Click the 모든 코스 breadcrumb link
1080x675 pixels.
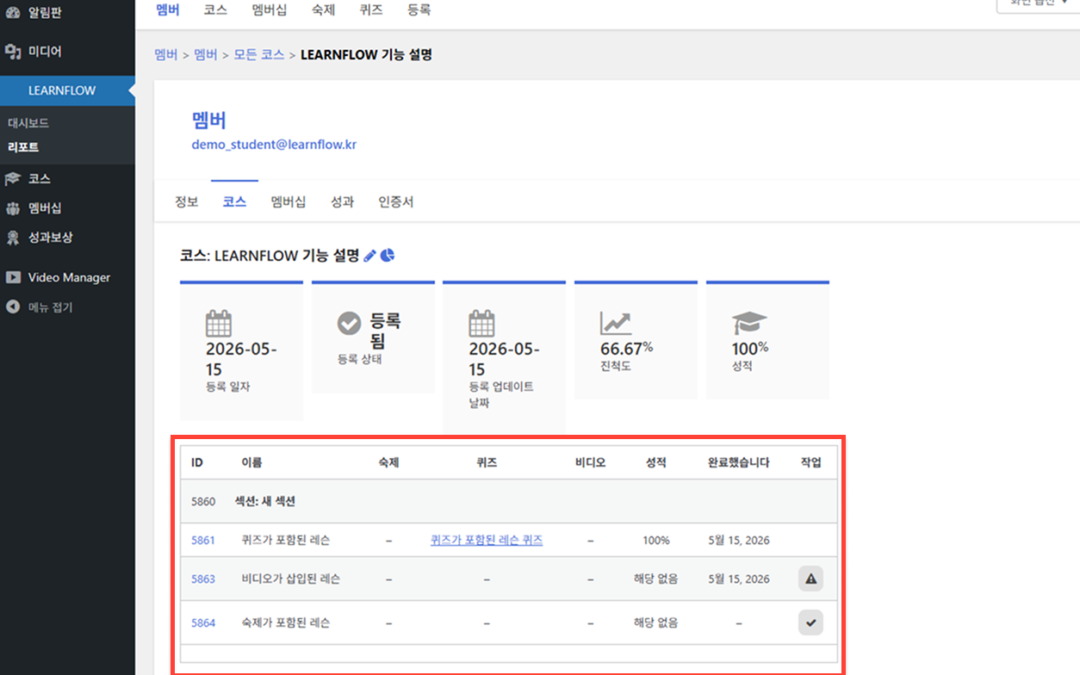259,54
